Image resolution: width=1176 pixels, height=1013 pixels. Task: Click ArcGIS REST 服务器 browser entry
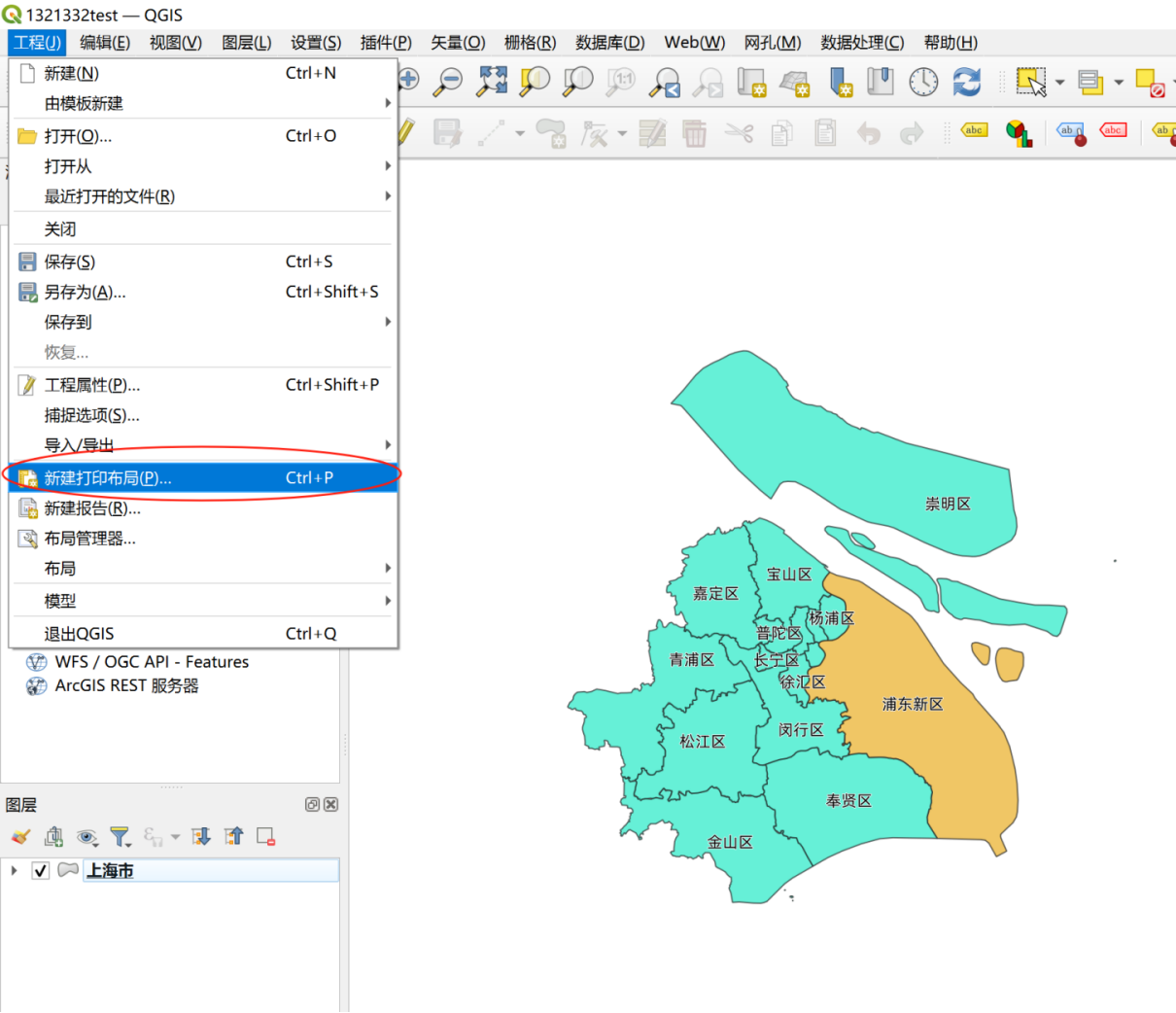point(126,686)
